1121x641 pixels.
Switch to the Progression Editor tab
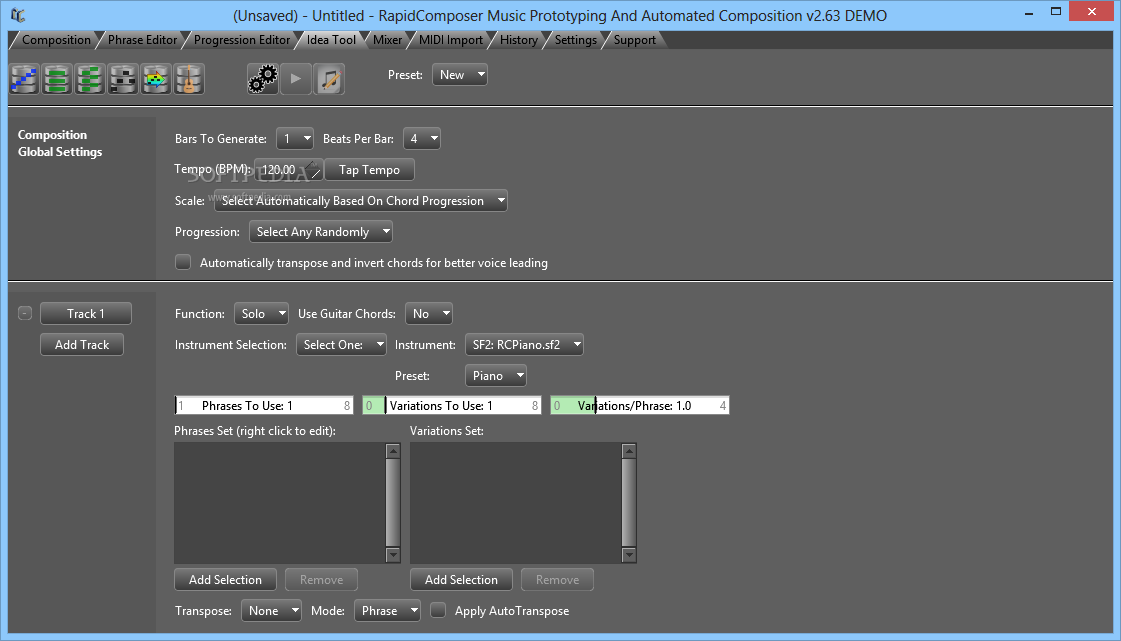pyautogui.click(x=242, y=40)
